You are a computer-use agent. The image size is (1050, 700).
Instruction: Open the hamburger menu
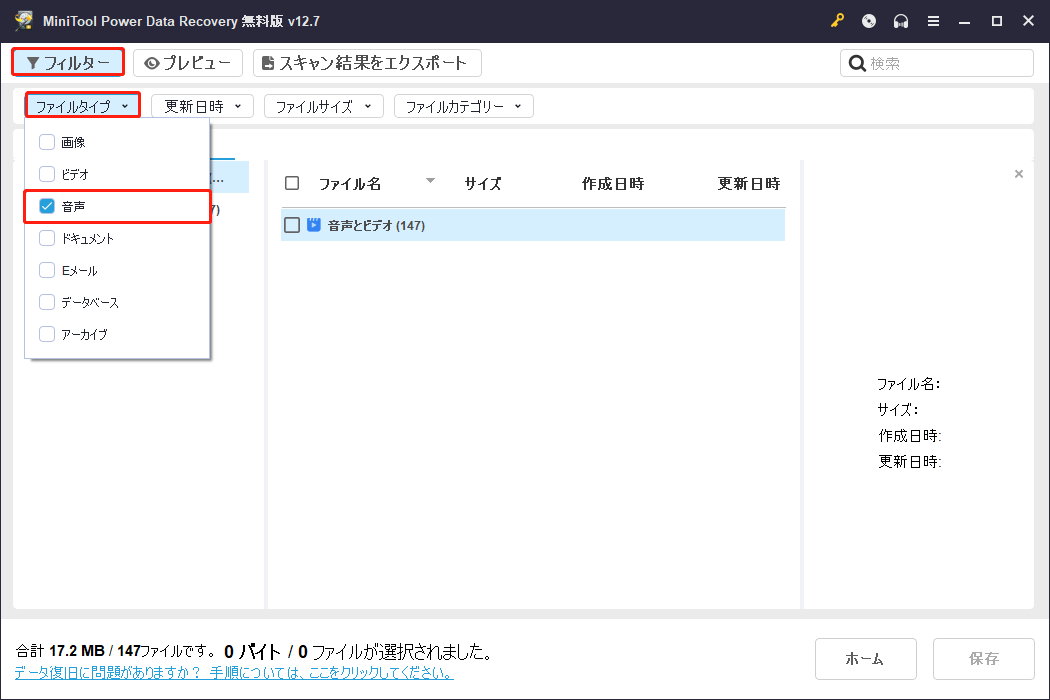[x=933, y=20]
